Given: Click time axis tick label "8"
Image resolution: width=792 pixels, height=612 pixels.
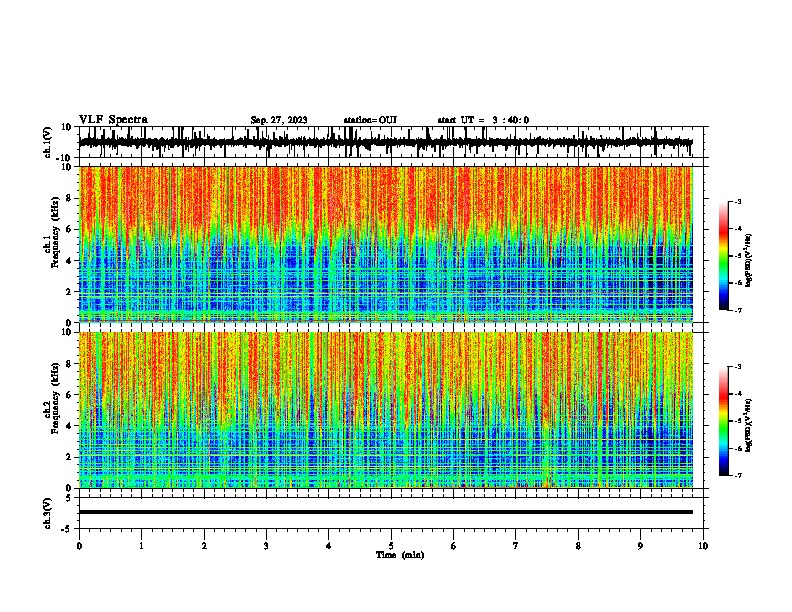Looking at the screenshot, I should coord(578,546).
